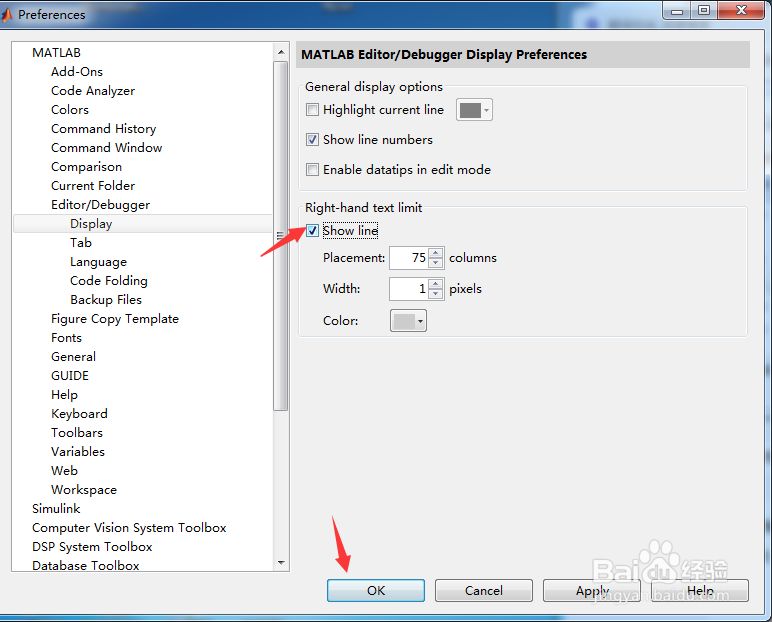Enable Highlight current line checkbox
This screenshot has height=622, width=772.
click(x=312, y=109)
